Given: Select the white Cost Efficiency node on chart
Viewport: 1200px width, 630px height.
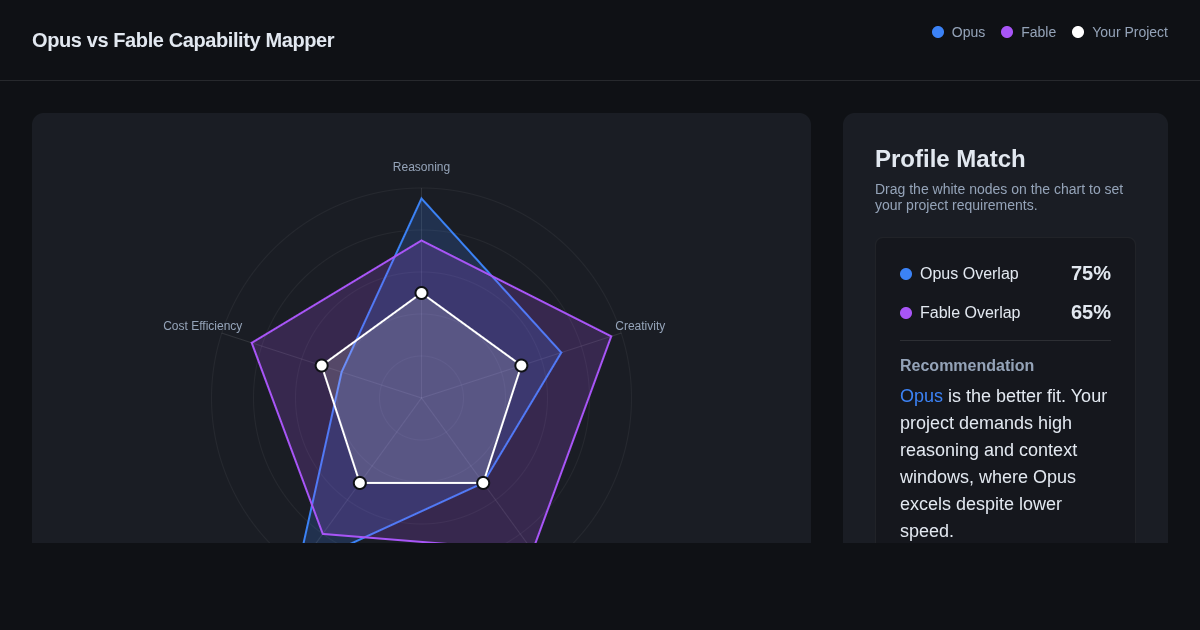Looking at the screenshot, I should [322, 366].
